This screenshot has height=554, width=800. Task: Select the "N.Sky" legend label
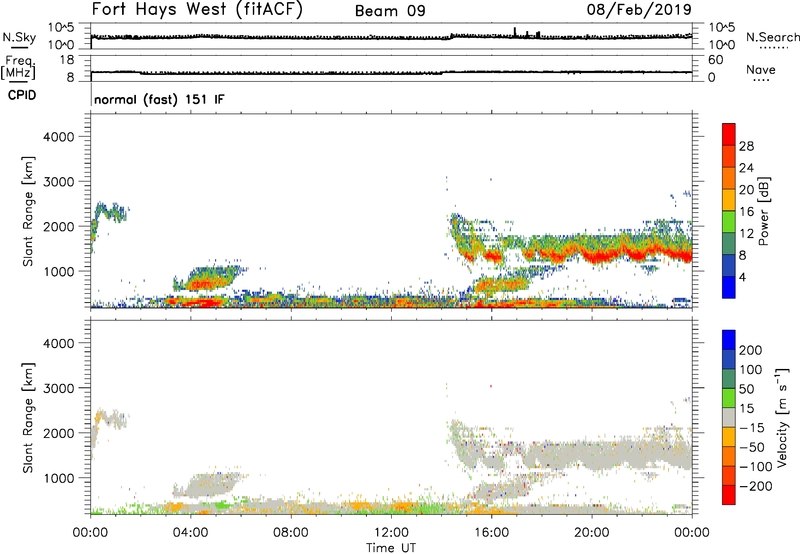[x=19, y=37]
